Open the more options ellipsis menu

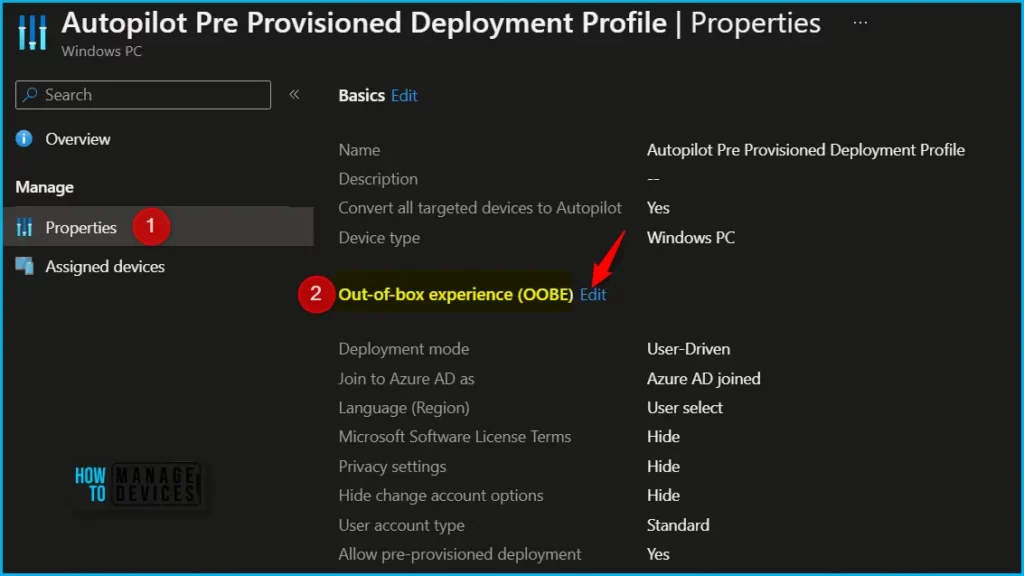point(860,23)
